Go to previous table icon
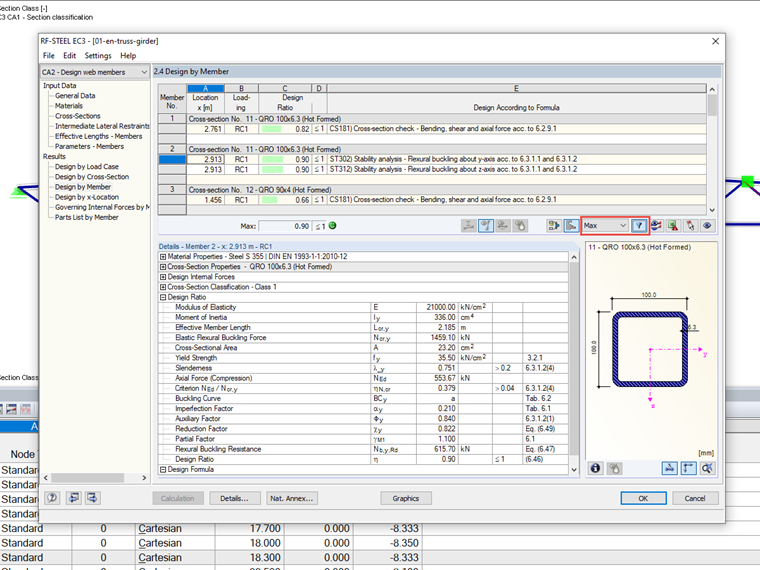Viewport: 760px width, 570px height. click(x=74, y=498)
